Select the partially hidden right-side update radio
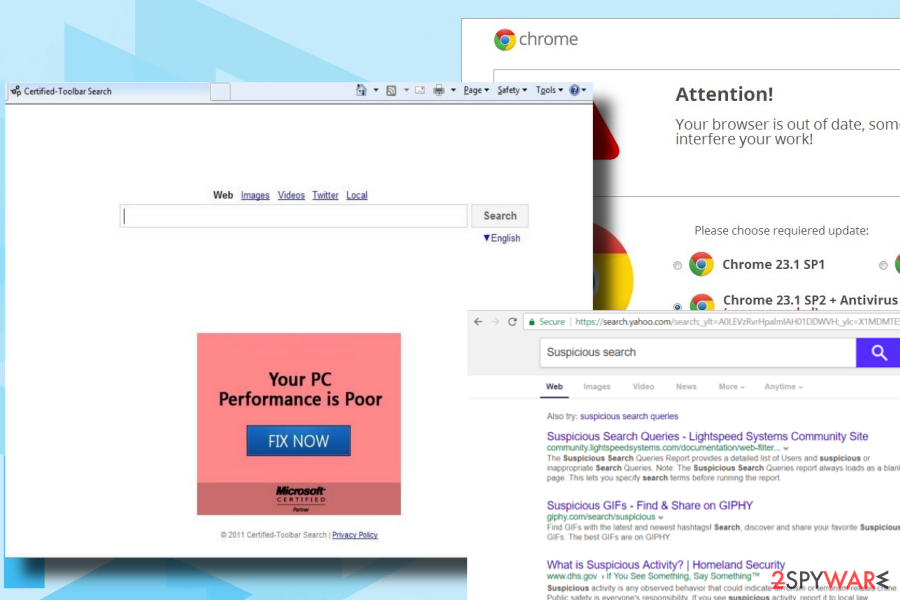Screen dimensions: 900x600 [x=883, y=265]
